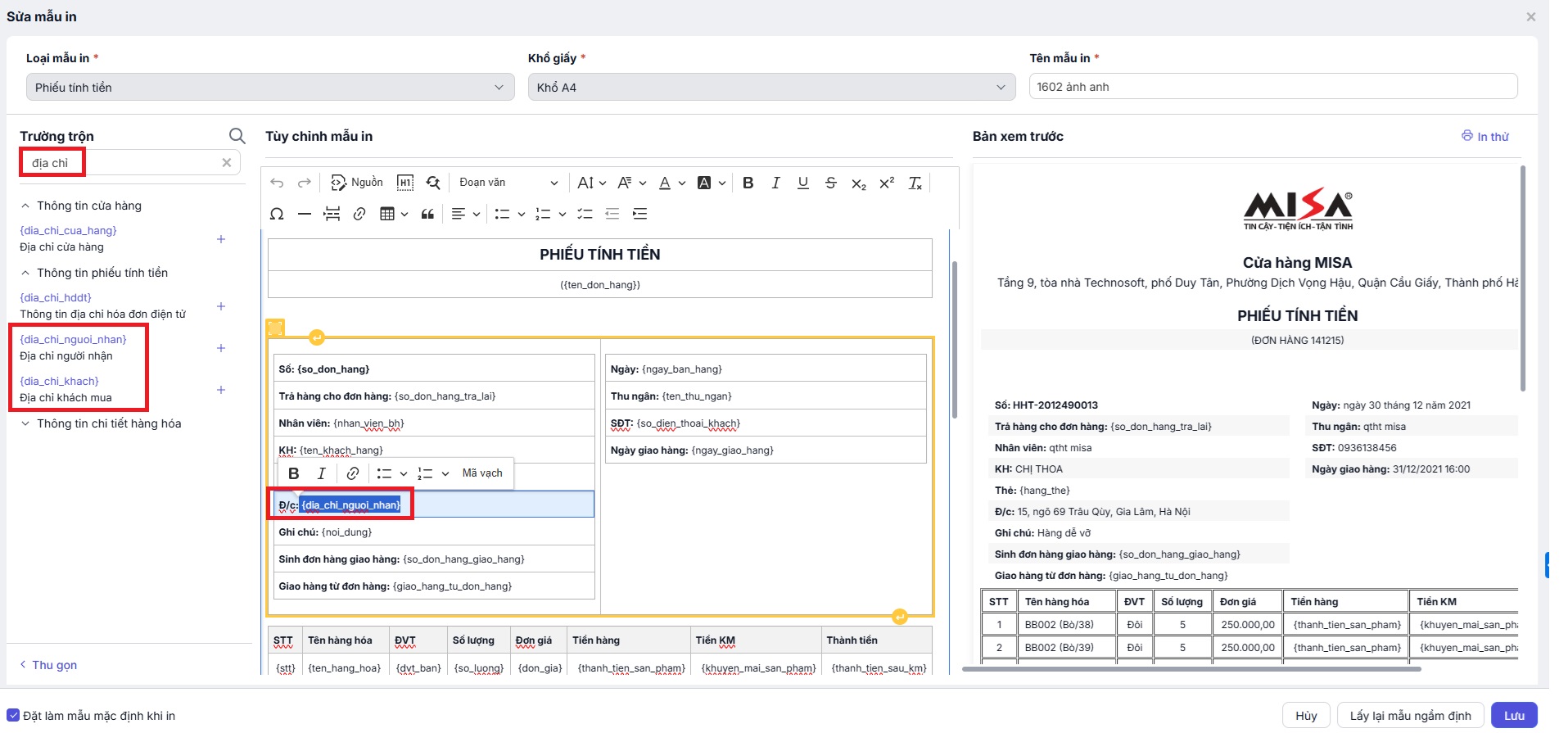Apply strikethrough formatting

[x=831, y=183]
